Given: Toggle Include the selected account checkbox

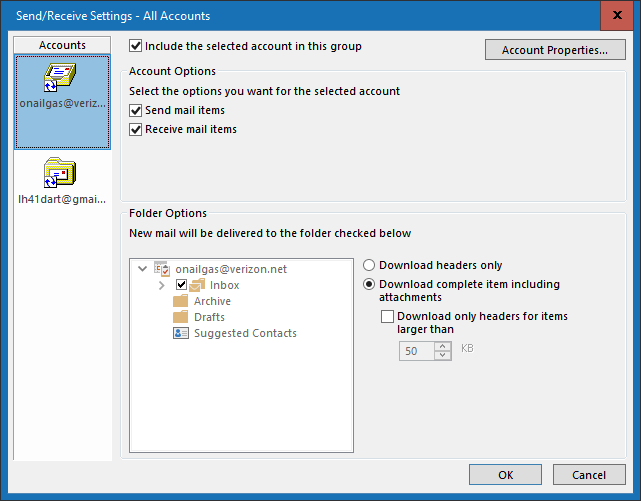Looking at the screenshot, I should coord(136,46).
